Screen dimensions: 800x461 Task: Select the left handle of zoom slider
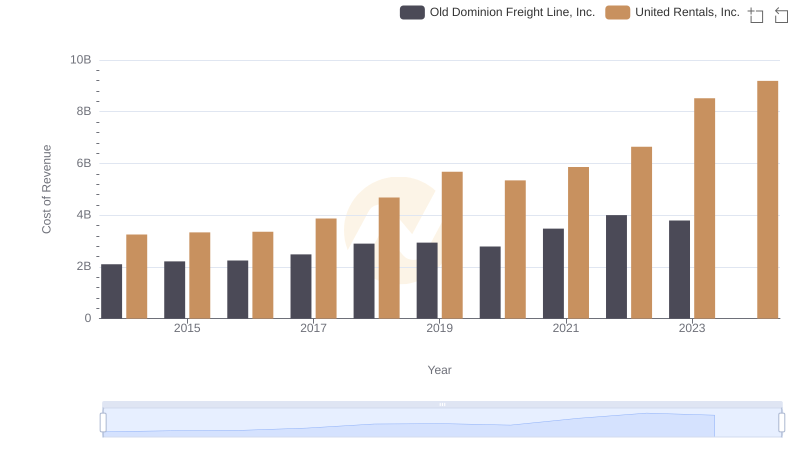pyautogui.click(x=103, y=423)
